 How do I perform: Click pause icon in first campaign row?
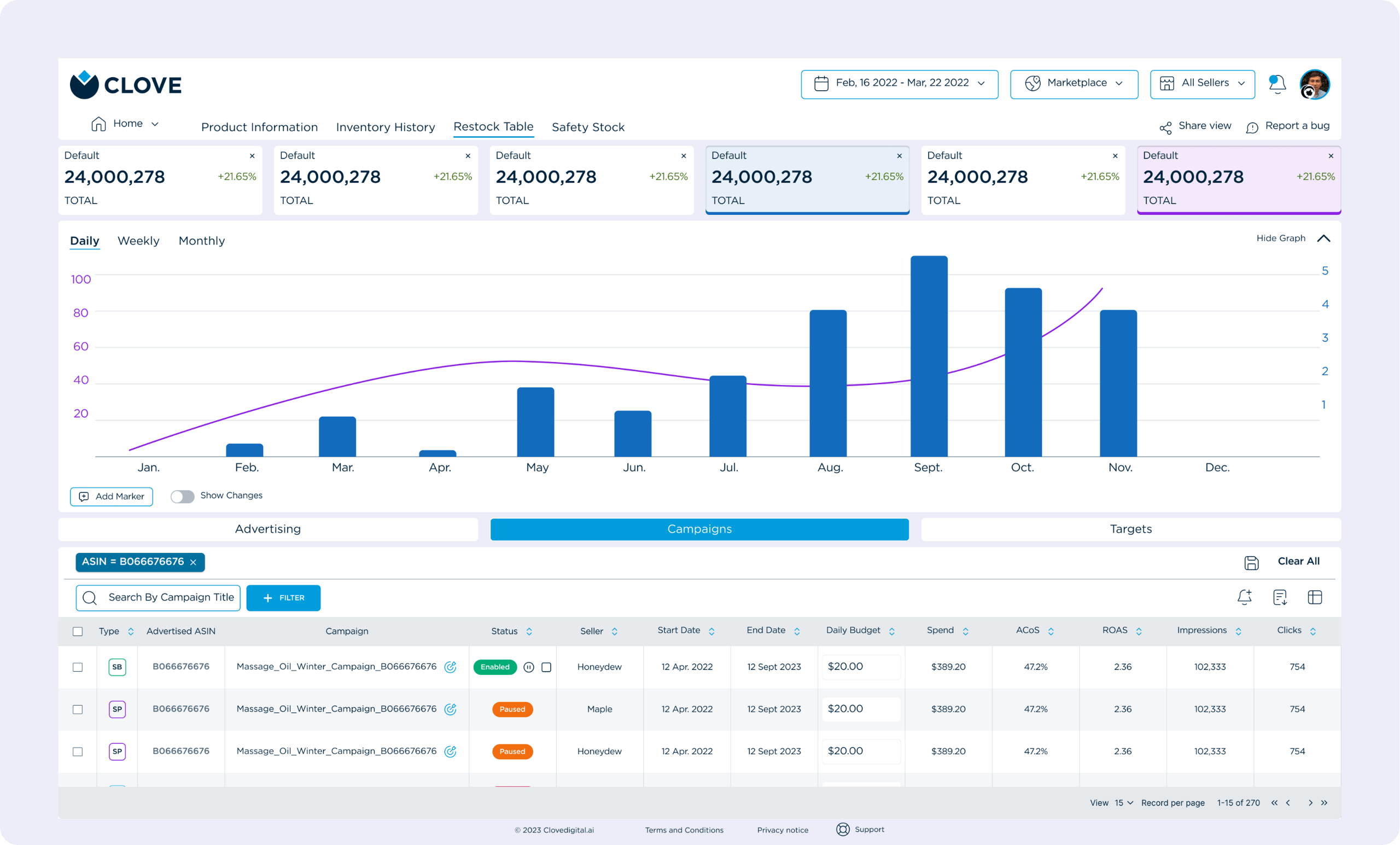pos(528,667)
